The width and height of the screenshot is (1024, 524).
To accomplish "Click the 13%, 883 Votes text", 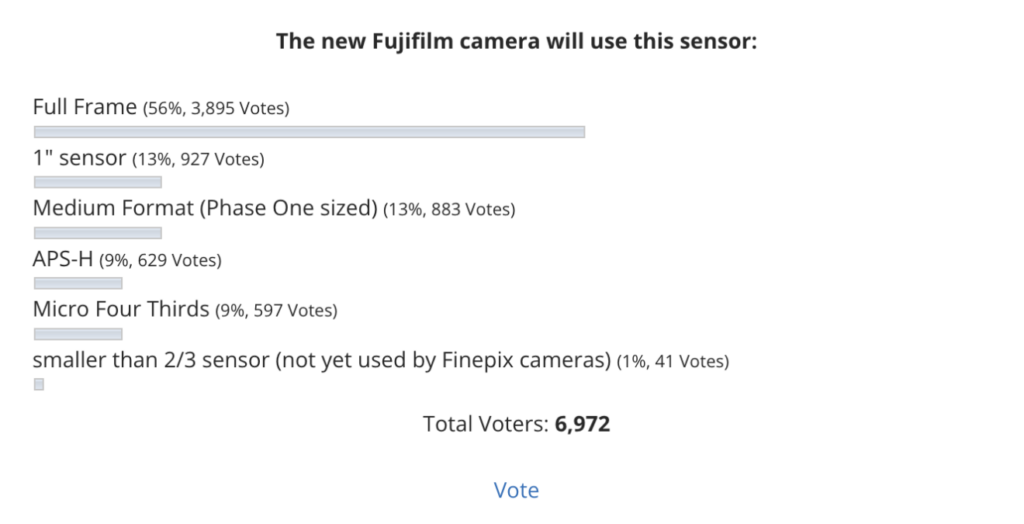I will point(449,209).
